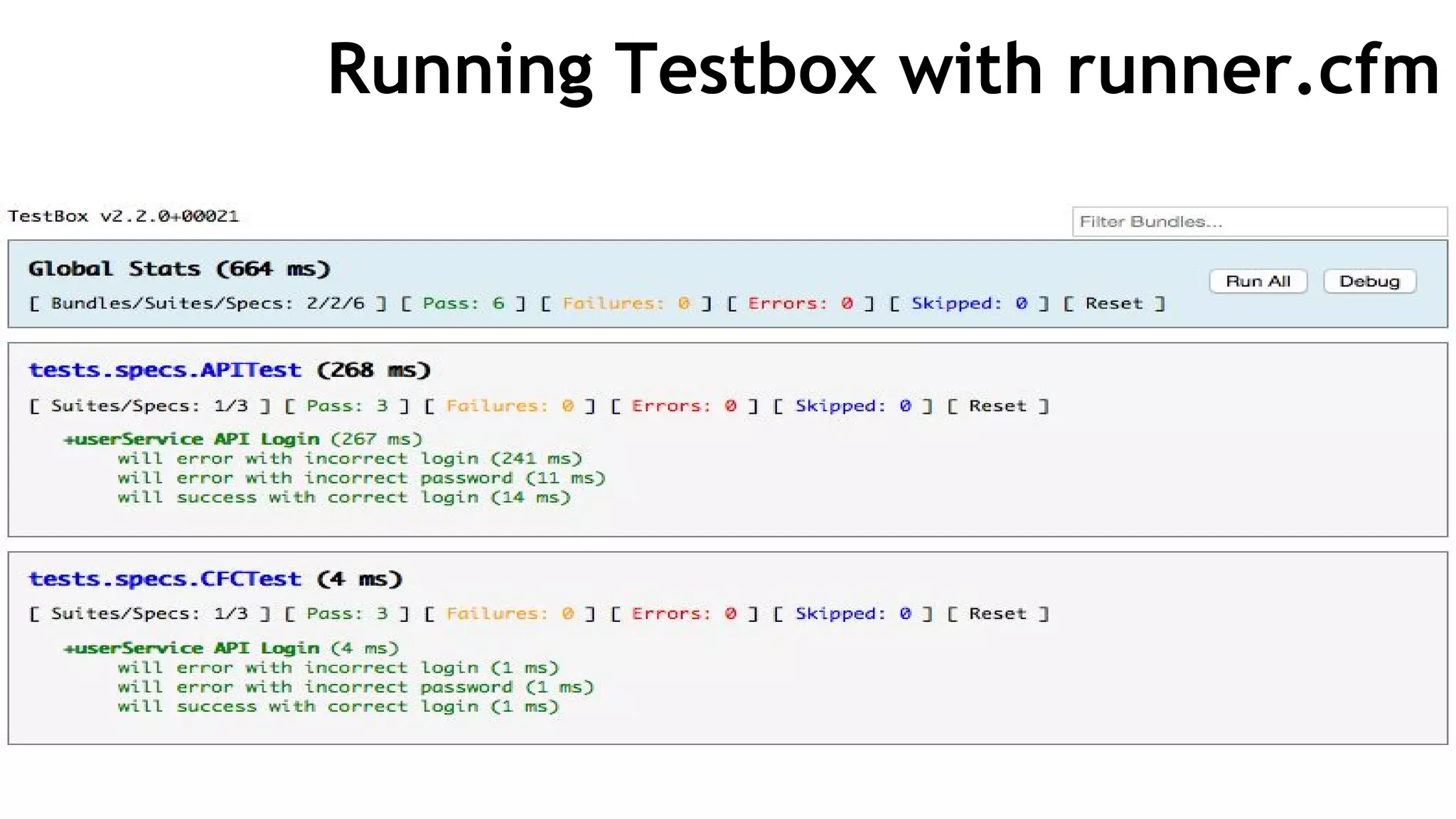This screenshot has width=1456, height=819.
Task: Select spec 'will success with correct login (14 ms)'
Action: point(343,498)
